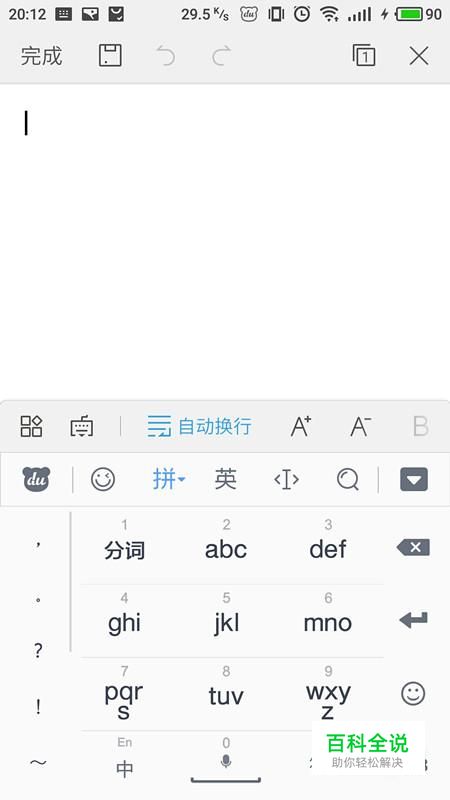
Task: Decrease font size with A- icon
Action: (x=360, y=426)
